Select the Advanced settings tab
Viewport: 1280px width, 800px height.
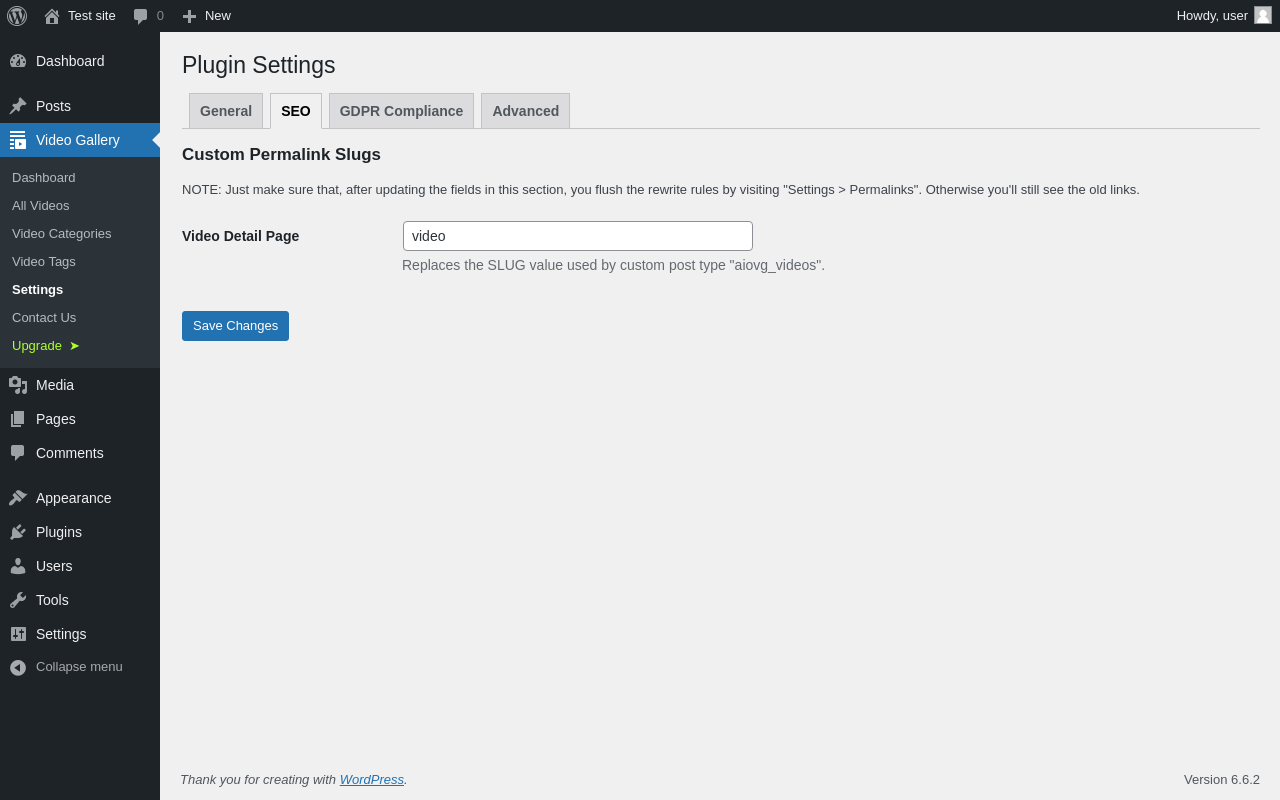(x=525, y=111)
